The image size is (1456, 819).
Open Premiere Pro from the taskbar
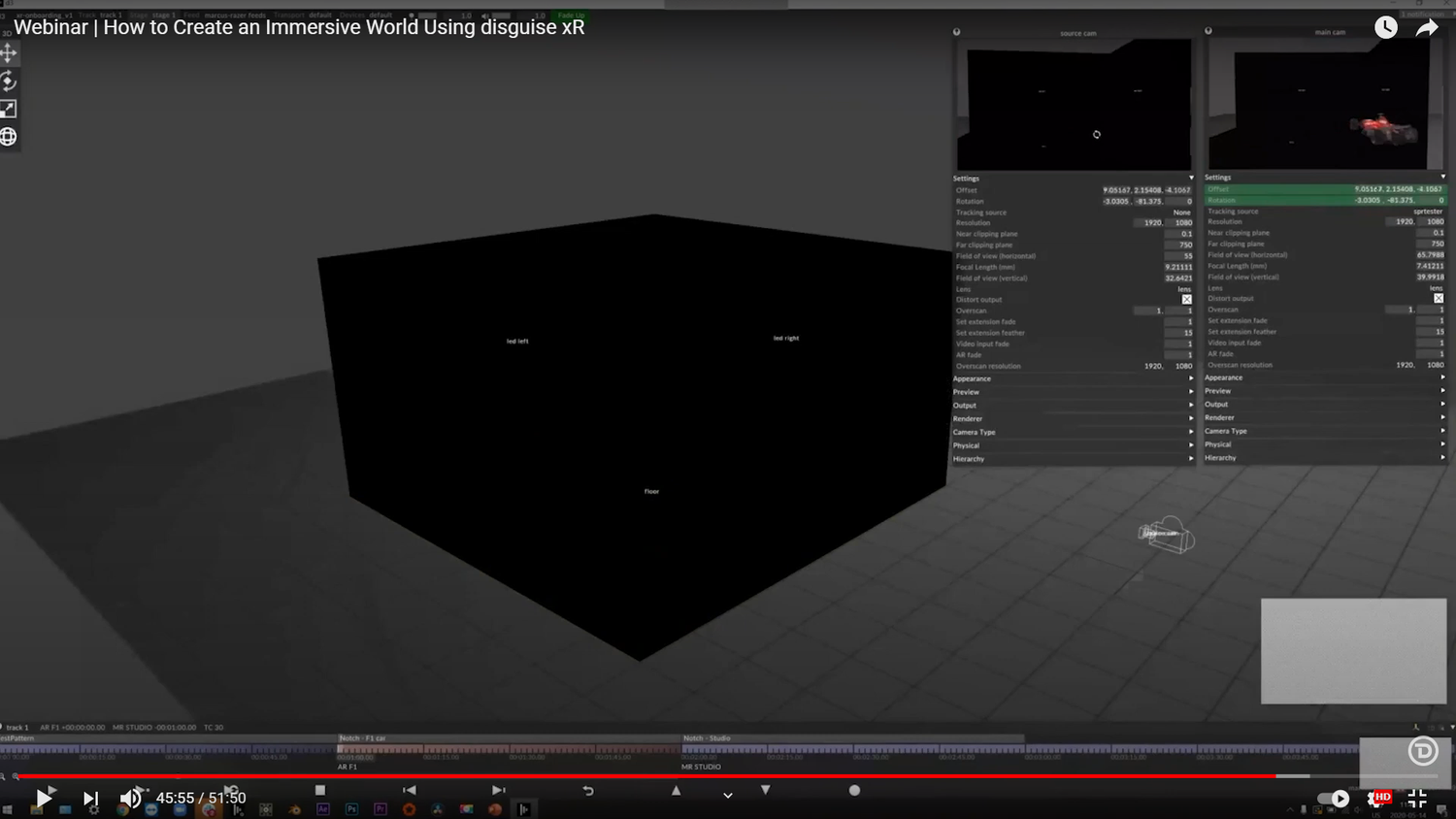pos(381,809)
